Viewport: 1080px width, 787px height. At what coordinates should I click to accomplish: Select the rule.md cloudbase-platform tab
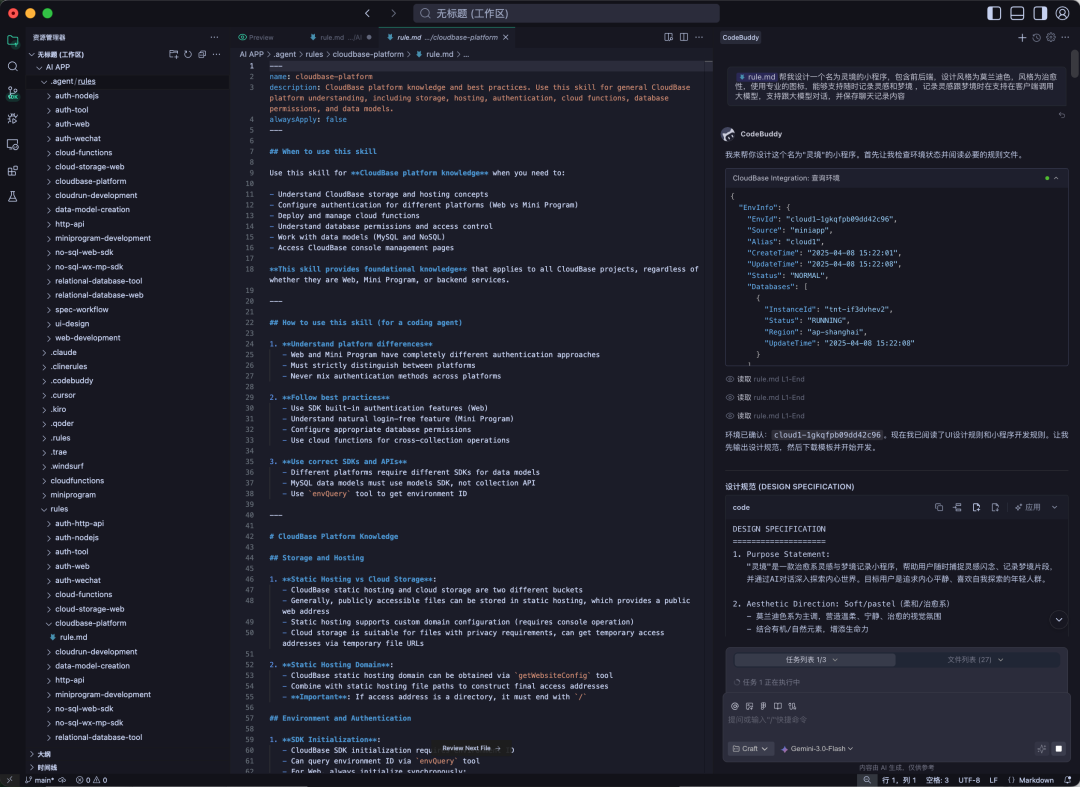coord(446,37)
